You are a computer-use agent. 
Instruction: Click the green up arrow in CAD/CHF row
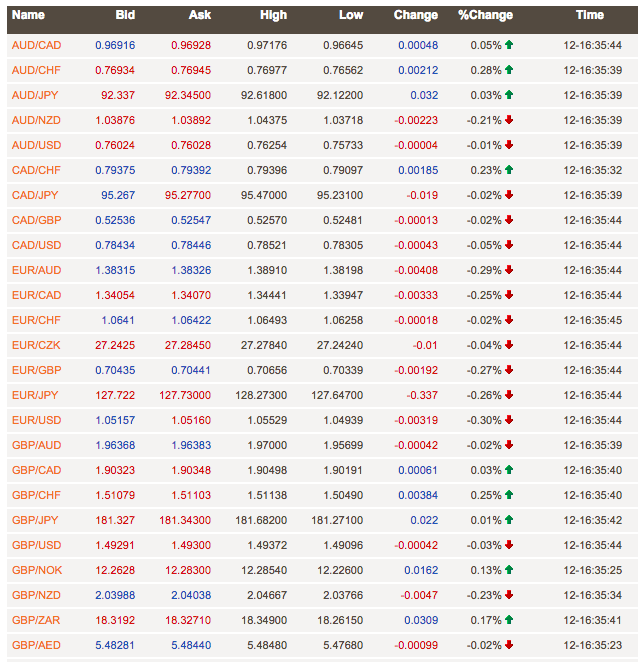click(x=509, y=170)
